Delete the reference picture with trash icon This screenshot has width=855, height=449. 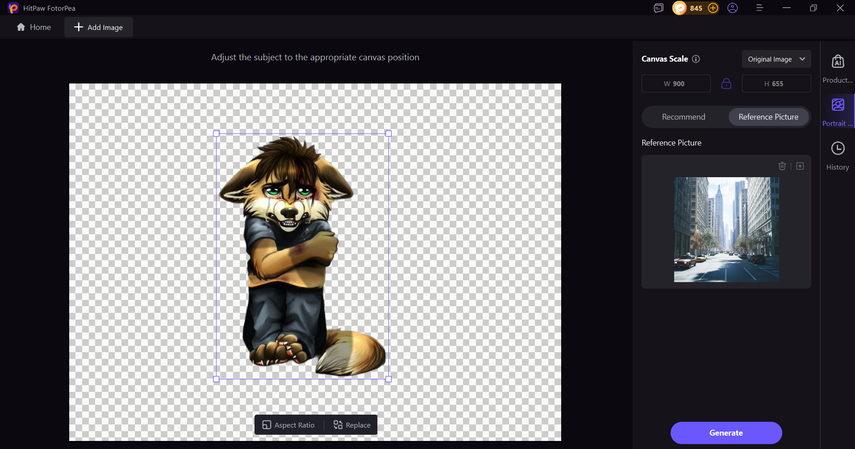(782, 166)
